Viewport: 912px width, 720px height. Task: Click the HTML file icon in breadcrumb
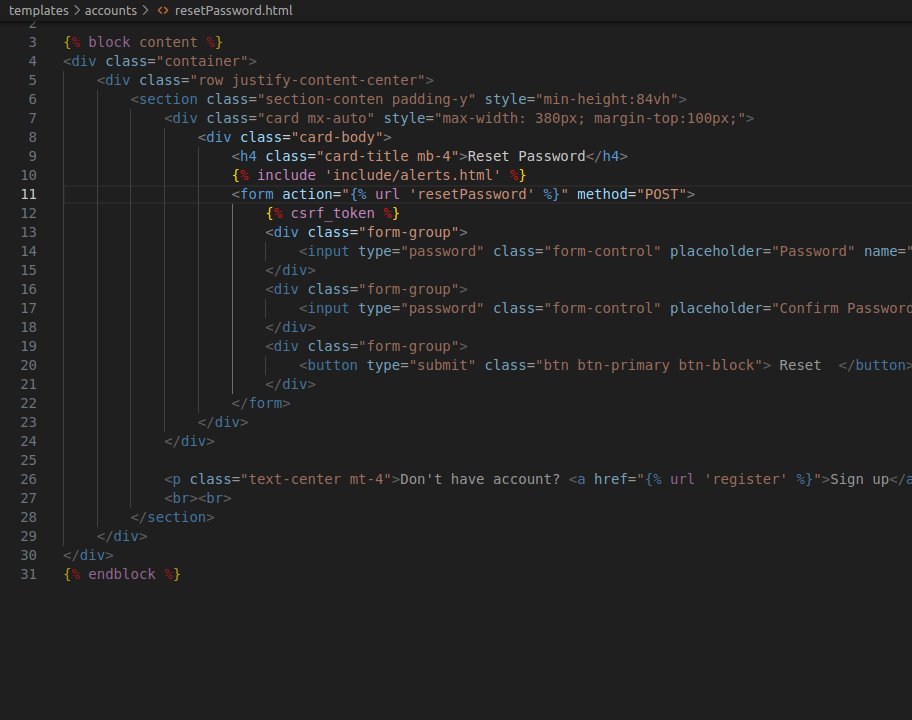click(163, 10)
